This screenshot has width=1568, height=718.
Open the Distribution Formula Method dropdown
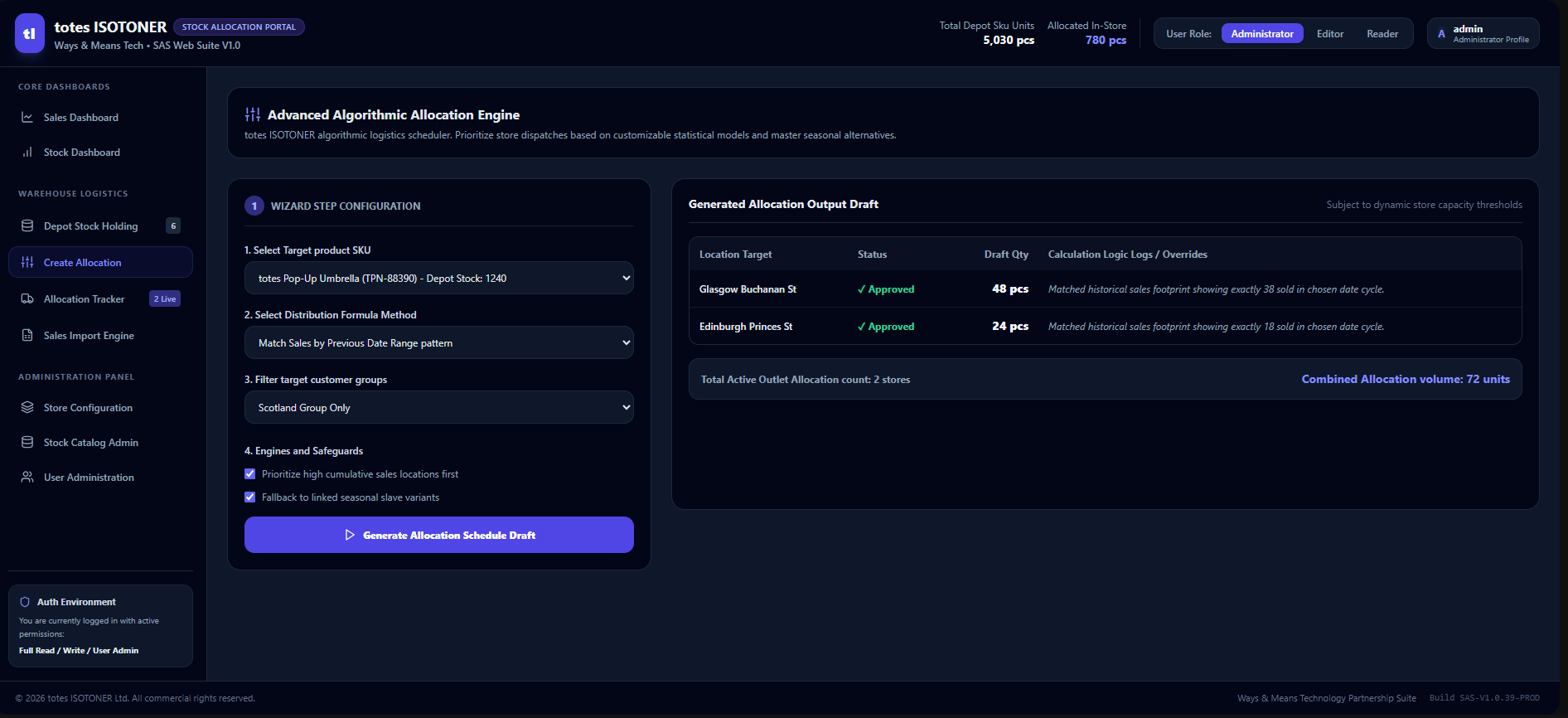[x=439, y=343]
